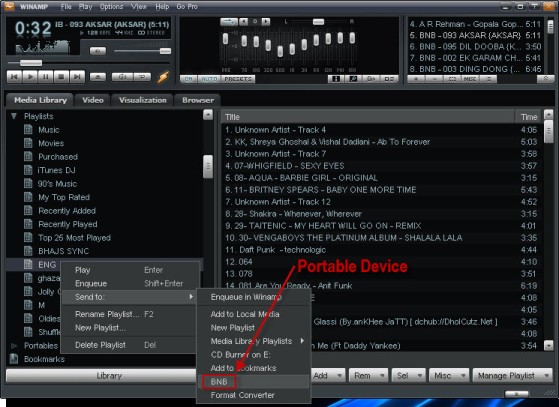This screenshot has width=559, height=407.
Task: Click the Previous track button
Action: coord(14,77)
